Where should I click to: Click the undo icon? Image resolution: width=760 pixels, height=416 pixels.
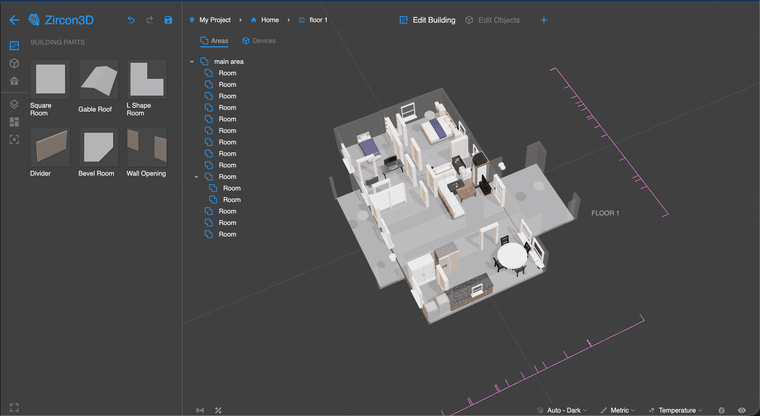[131, 20]
